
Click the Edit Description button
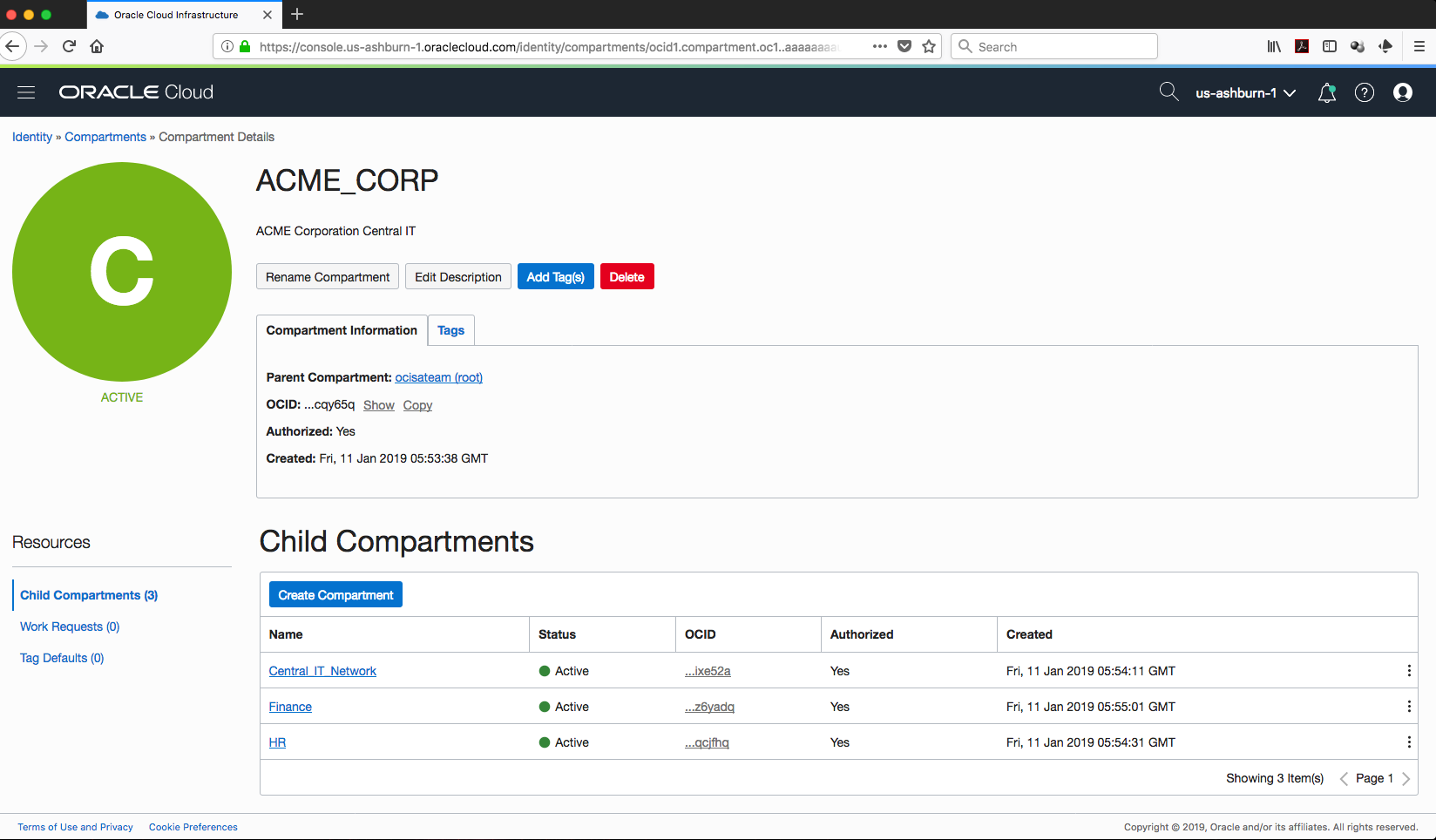pyautogui.click(x=458, y=277)
